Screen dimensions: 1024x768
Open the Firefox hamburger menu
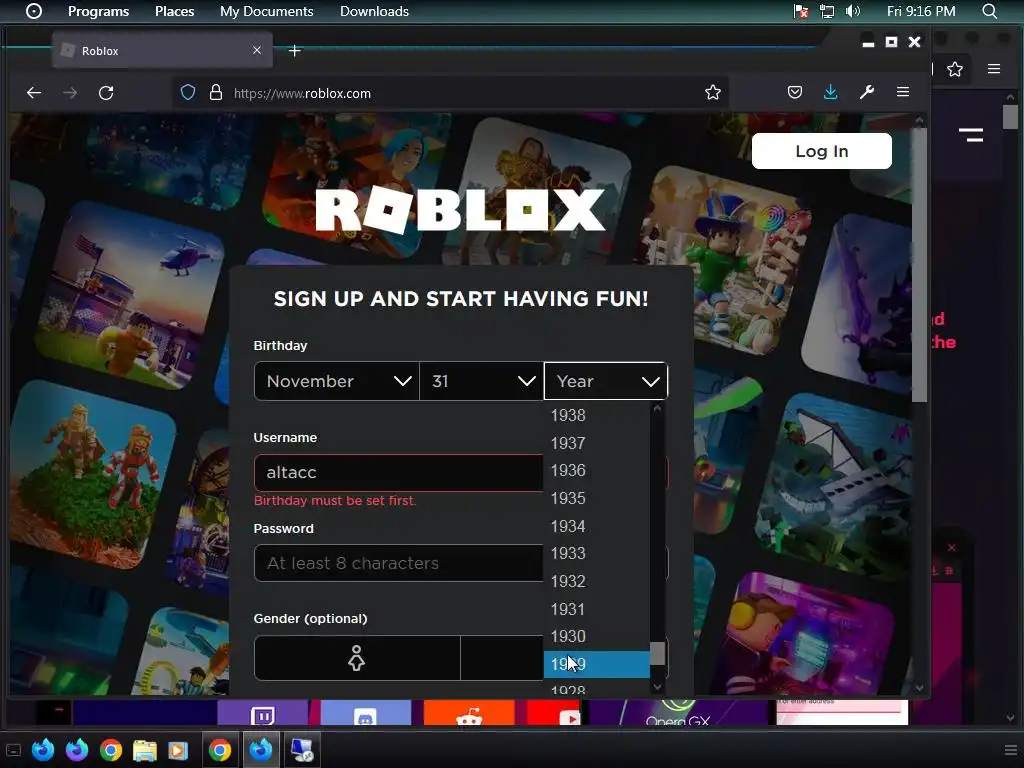(x=903, y=92)
